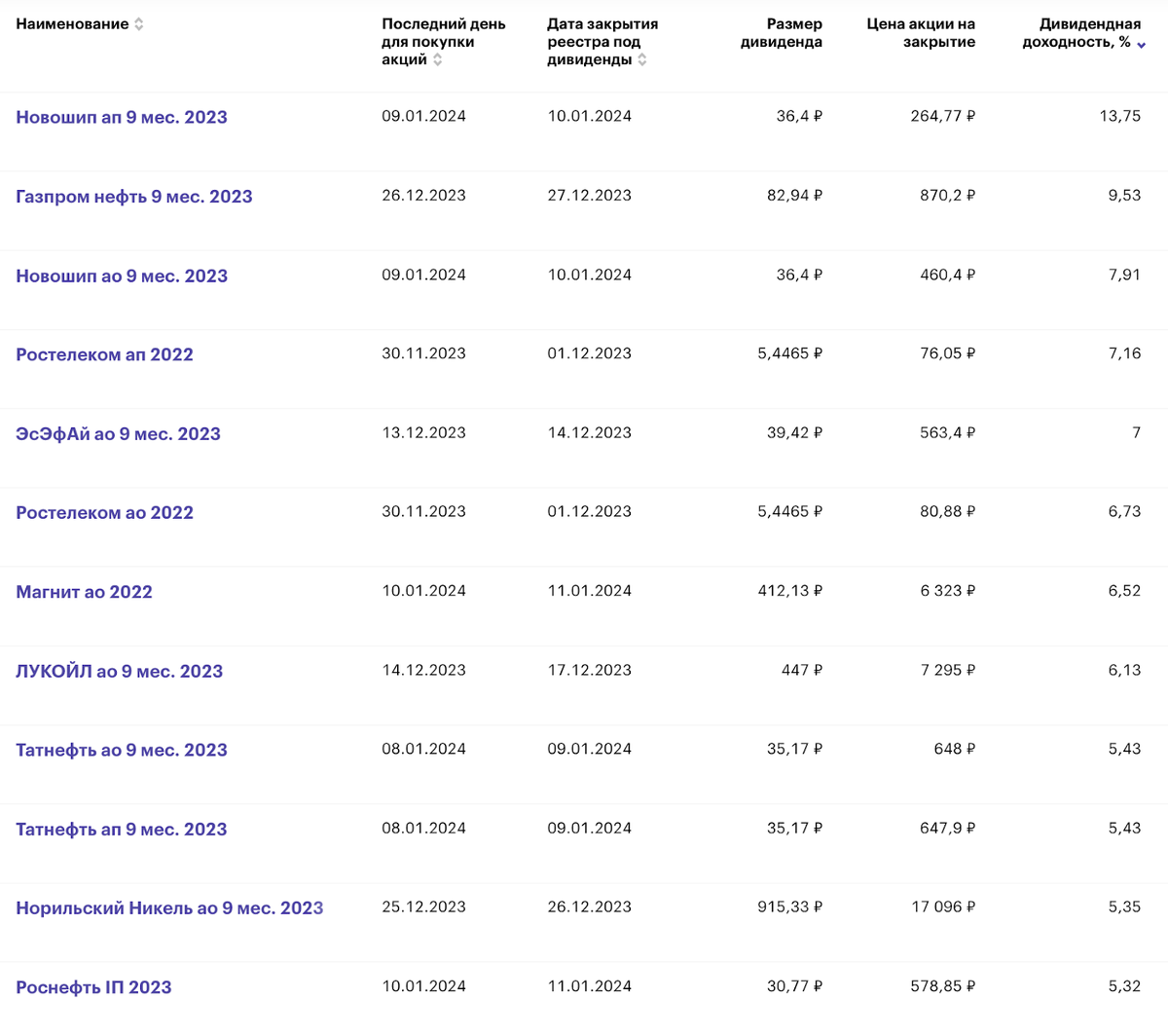Open Ростелеком ап 2022 link
This screenshot has width=1168, height=1036.
click(x=104, y=354)
